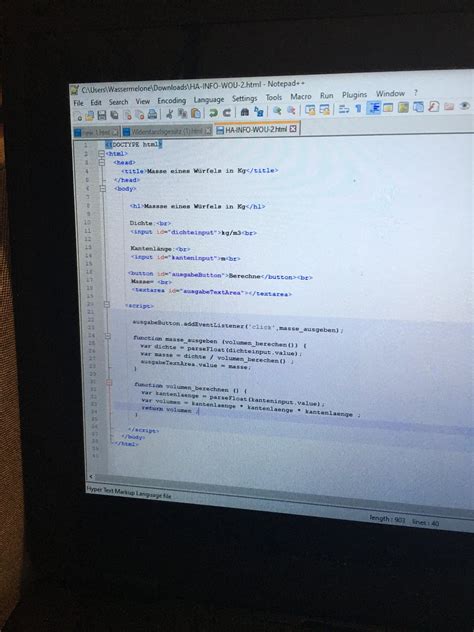Click the Close All toolbar icon

coord(140,114)
